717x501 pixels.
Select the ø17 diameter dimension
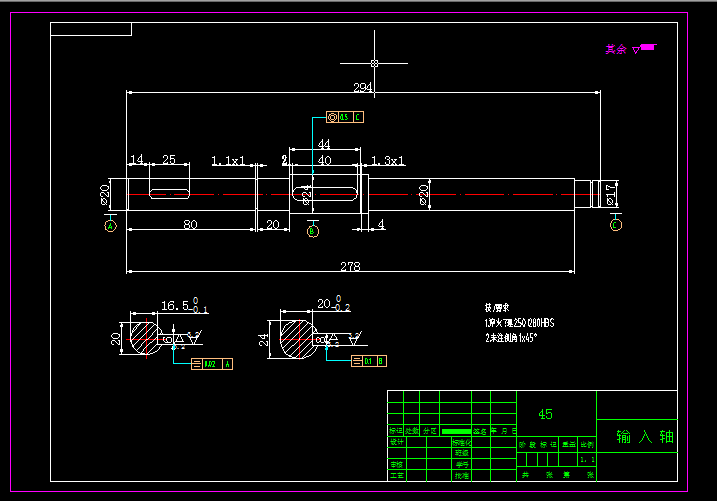coord(610,195)
